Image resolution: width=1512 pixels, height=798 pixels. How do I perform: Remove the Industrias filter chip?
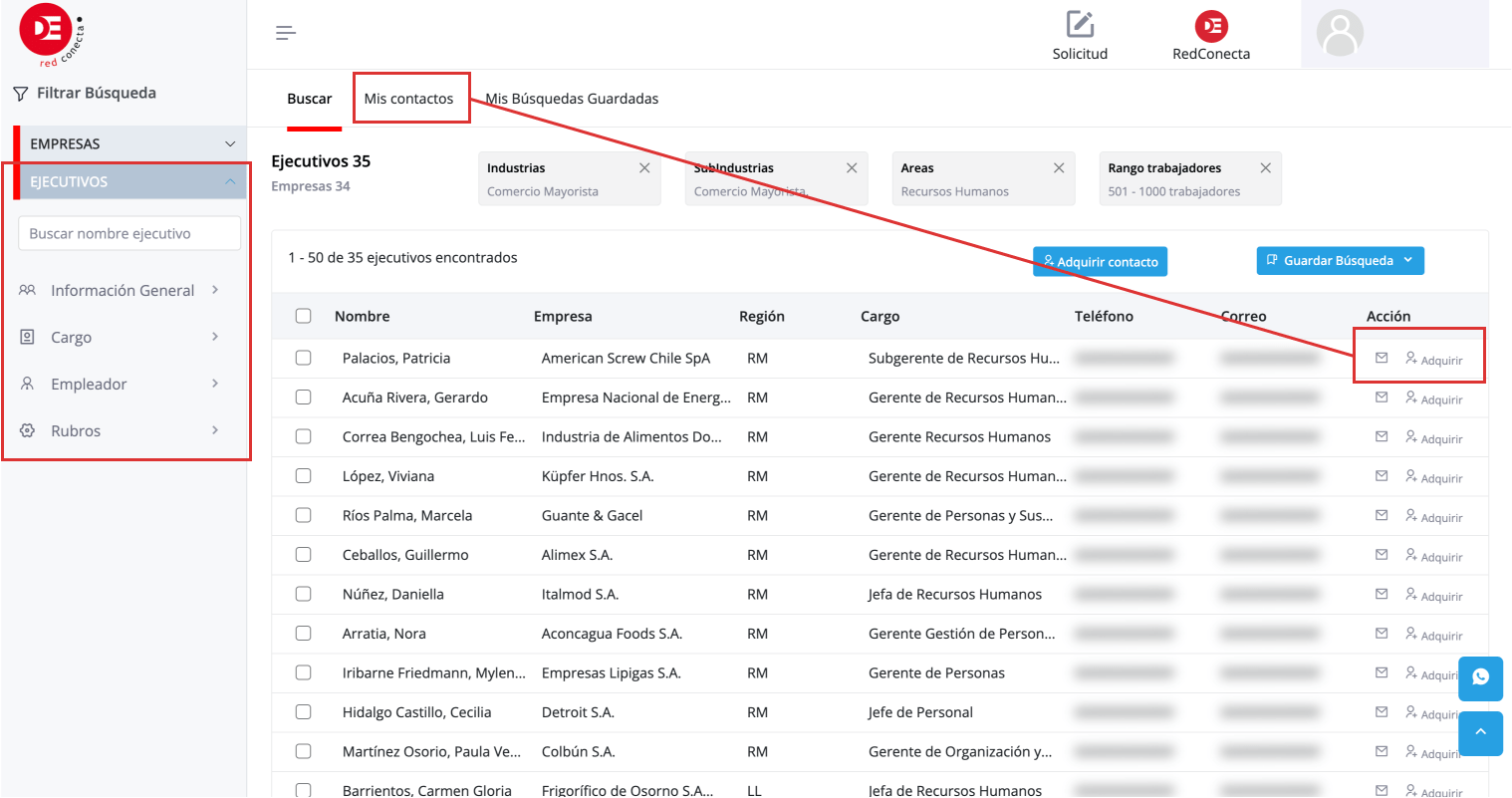[x=644, y=168]
